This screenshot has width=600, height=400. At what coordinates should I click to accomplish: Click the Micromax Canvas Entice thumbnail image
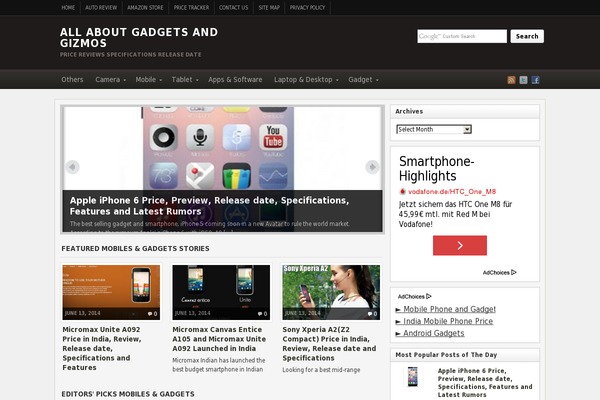point(221,292)
